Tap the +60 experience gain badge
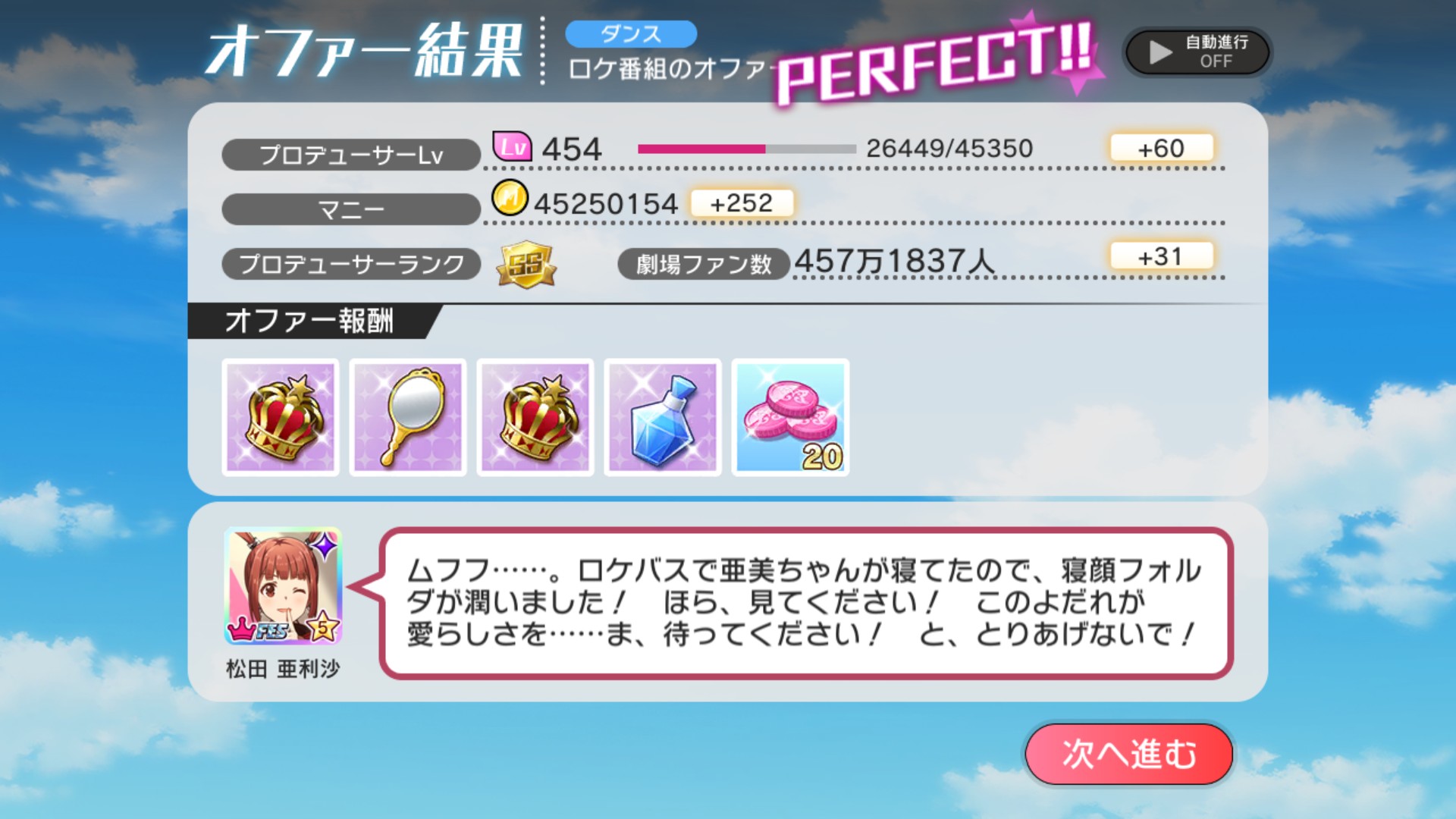 1161,148
